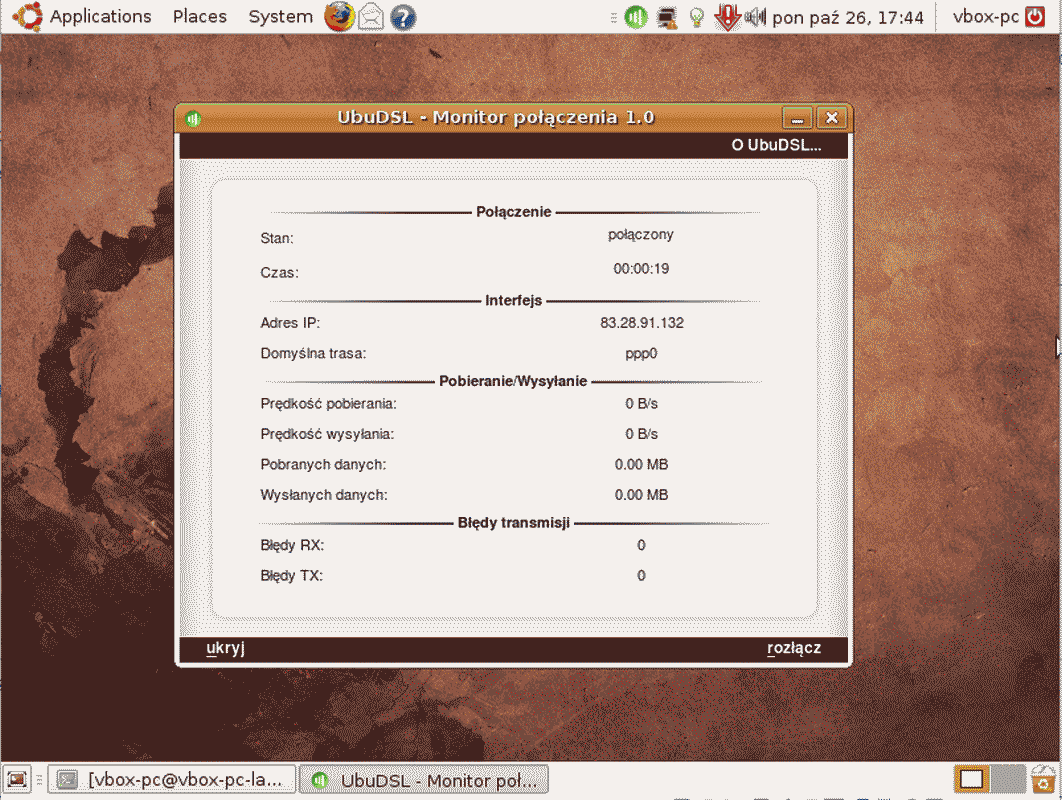Viewport: 1062px width, 800px height.
Task: Switch to the vbox-pc terminal taskbar entry
Action: point(172,780)
